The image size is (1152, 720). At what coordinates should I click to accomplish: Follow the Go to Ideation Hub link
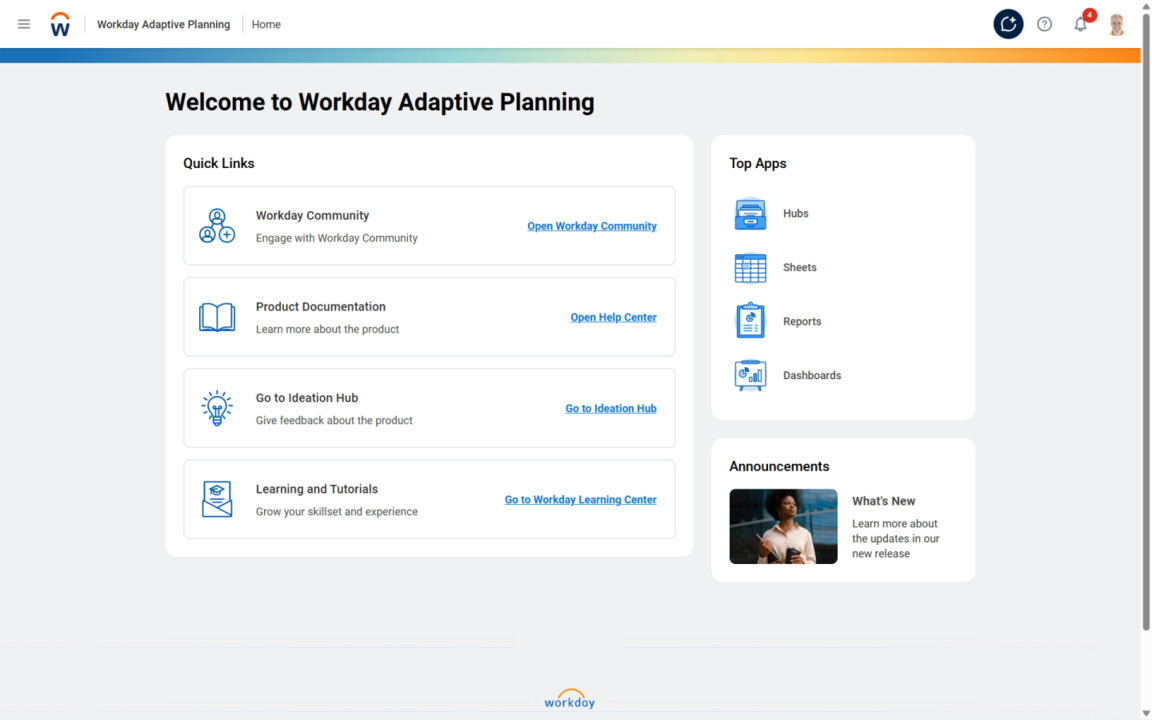(611, 408)
